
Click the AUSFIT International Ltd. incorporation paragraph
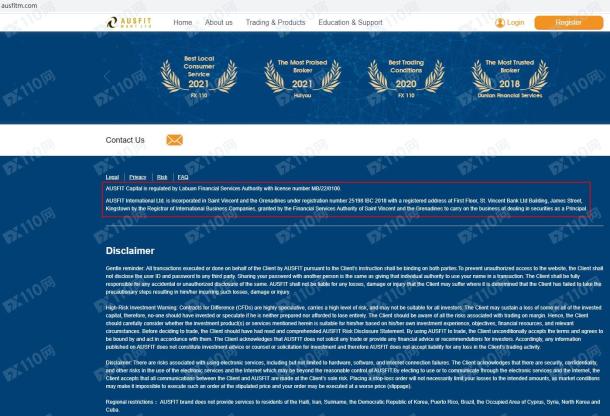(346, 205)
